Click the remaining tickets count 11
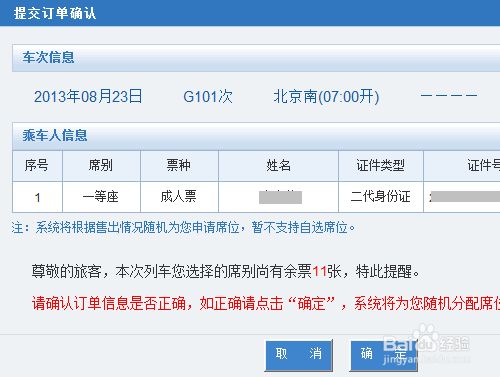 pos(319,272)
